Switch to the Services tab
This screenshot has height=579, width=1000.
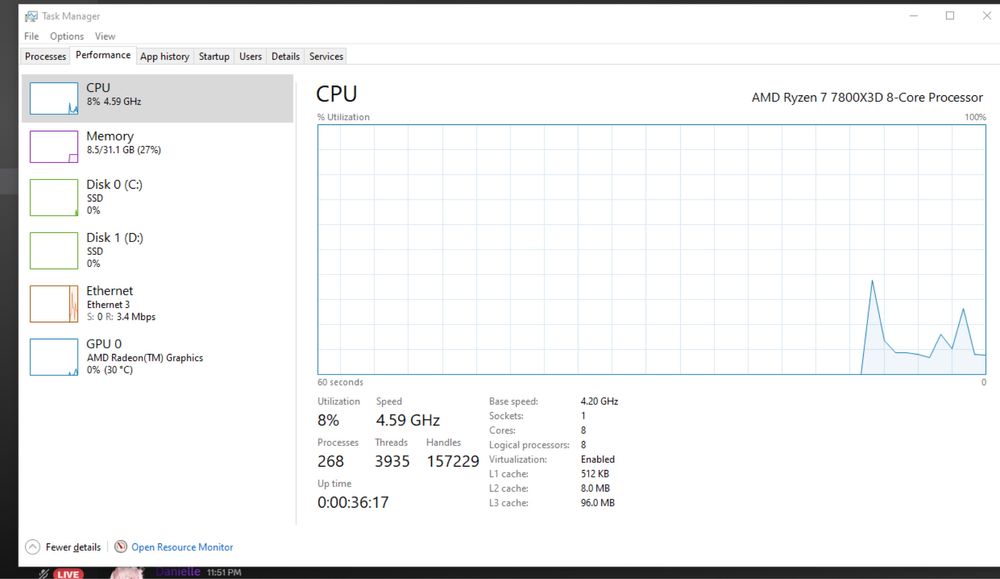(x=326, y=57)
